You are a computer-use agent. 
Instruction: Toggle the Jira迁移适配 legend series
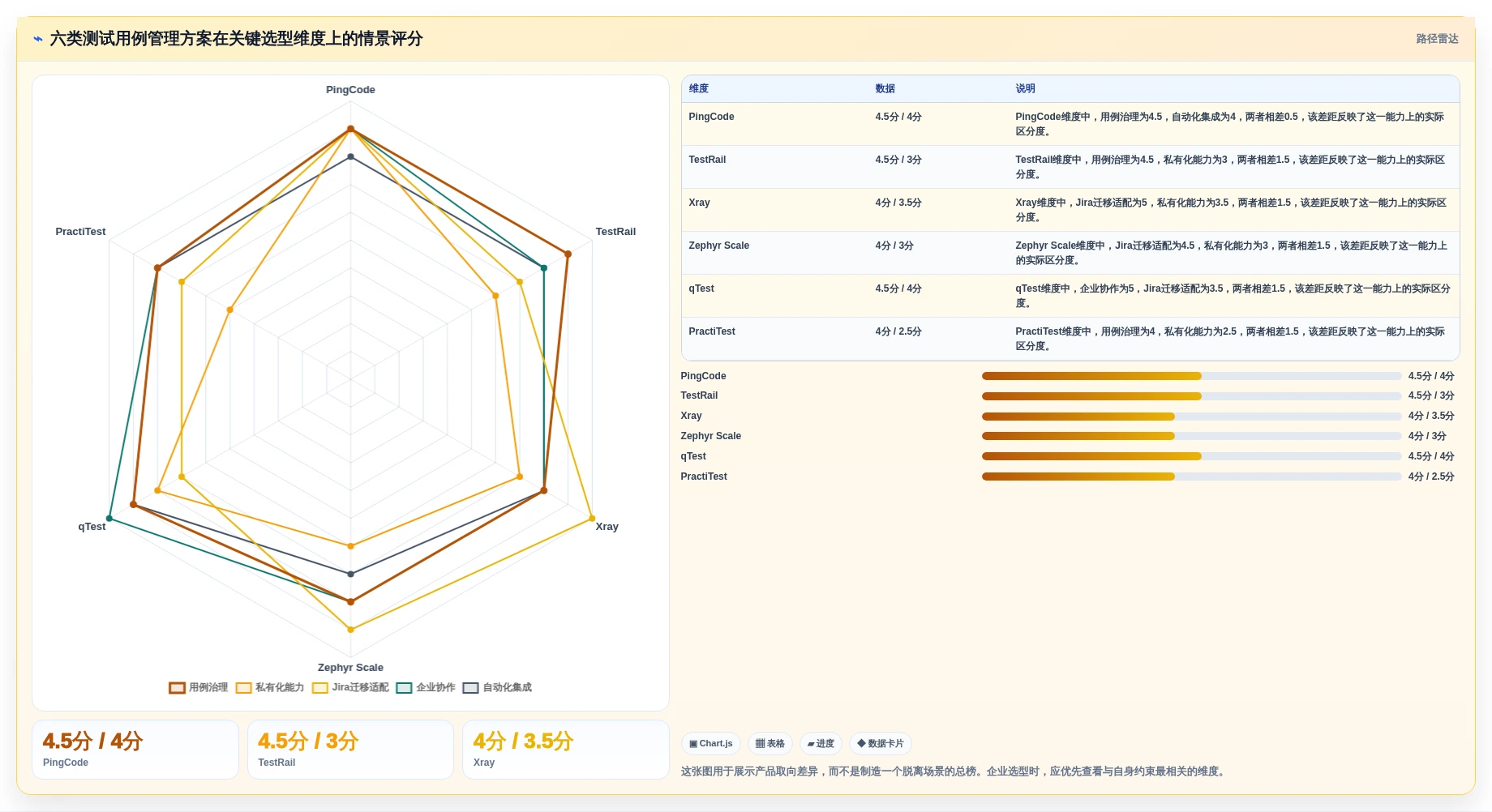[x=350, y=687]
